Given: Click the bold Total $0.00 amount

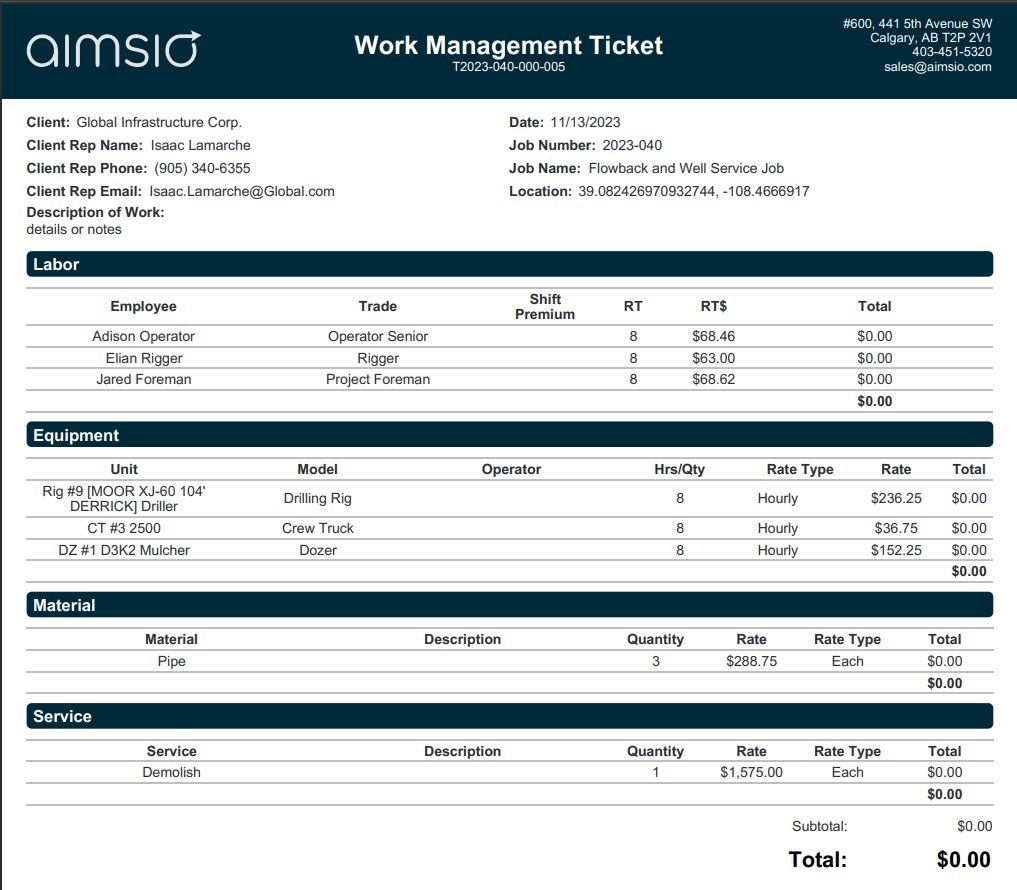Looking at the screenshot, I should click(x=963, y=860).
